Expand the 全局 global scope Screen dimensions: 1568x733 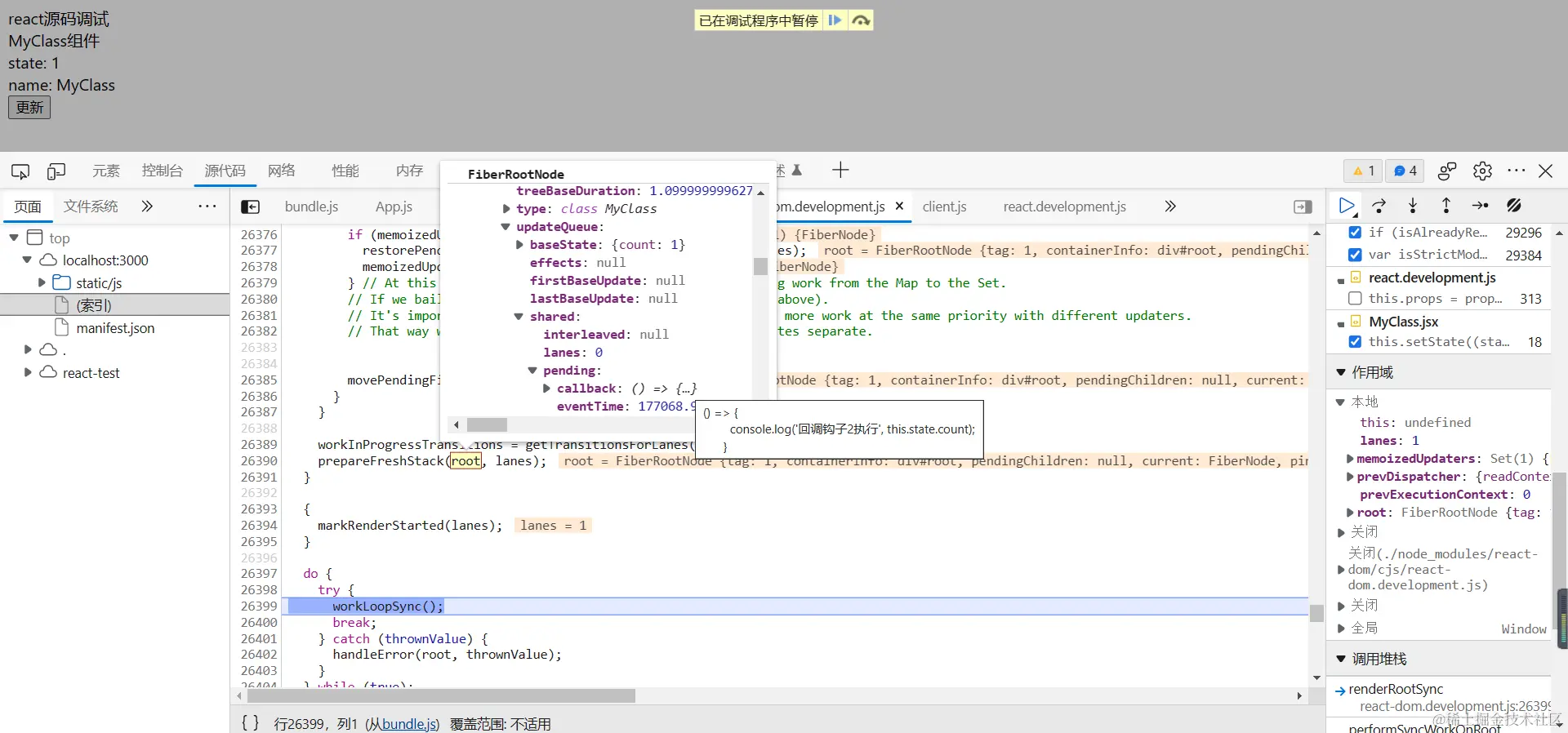pyautogui.click(x=1341, y=629)
